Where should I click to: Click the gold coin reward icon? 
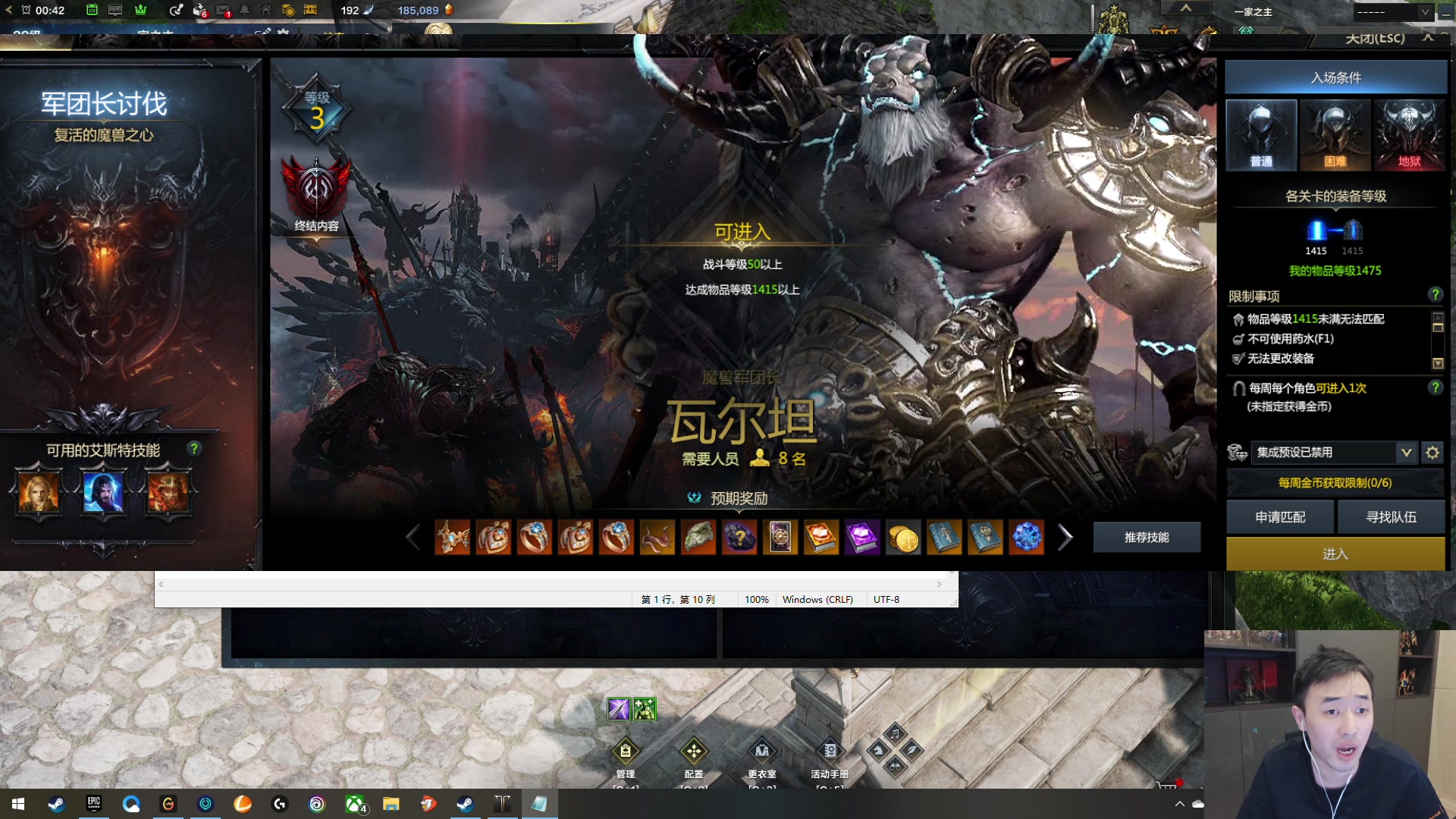902,538
